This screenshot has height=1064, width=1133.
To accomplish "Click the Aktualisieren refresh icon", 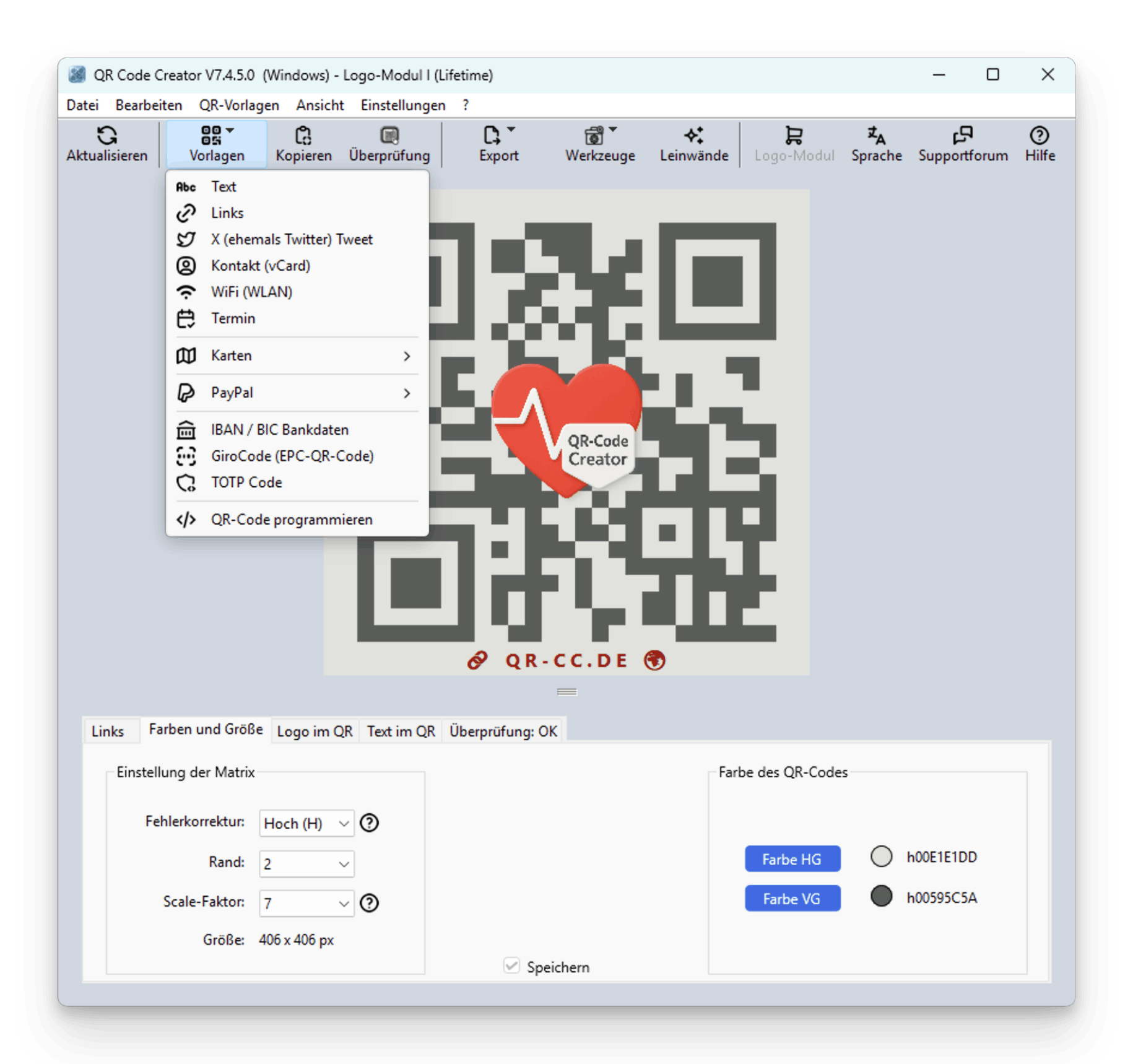I will point(106,136).
